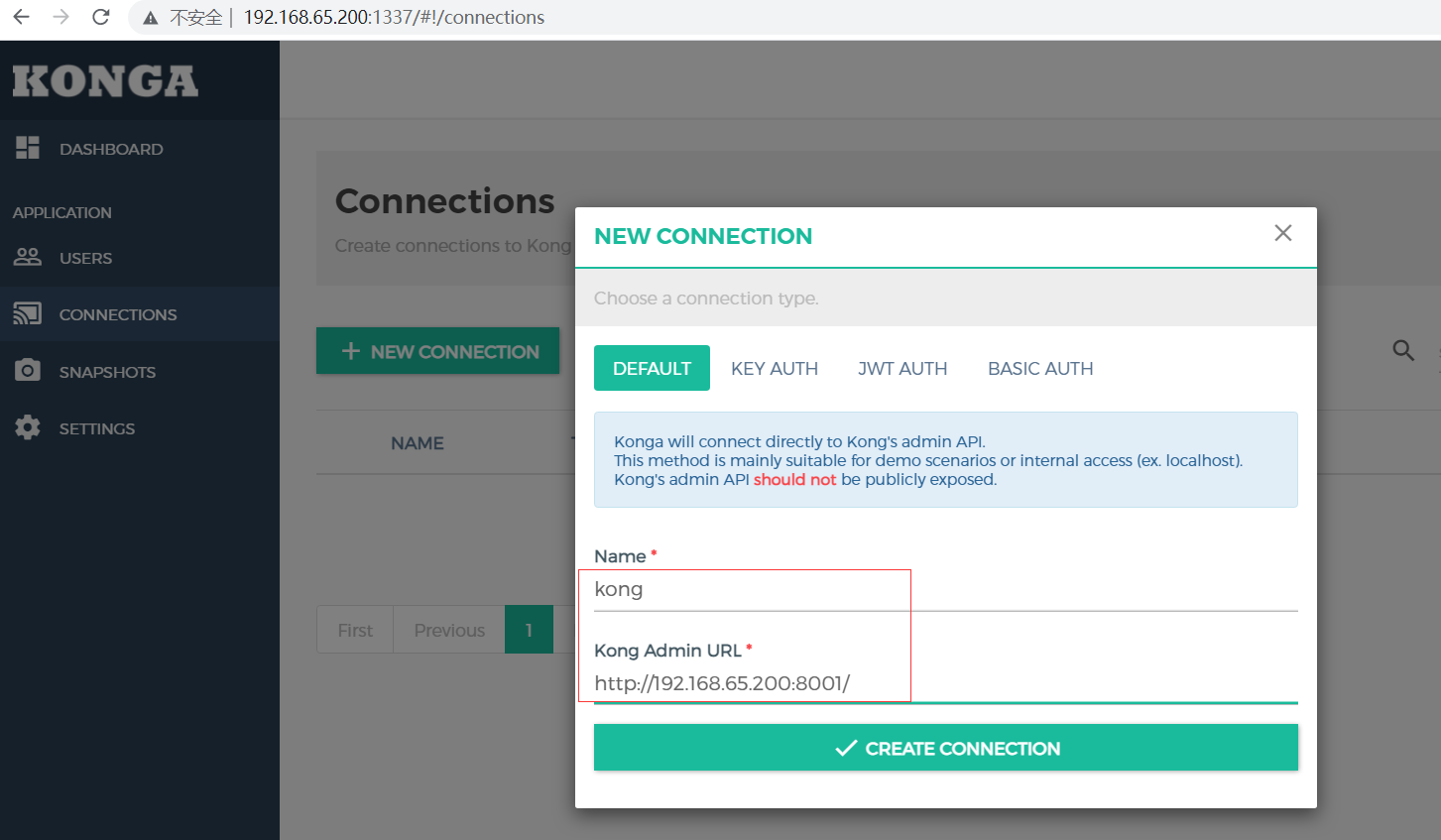Open the USERS sidebar item
This screenshot has width=1441, height=840.
click(140, 258)
